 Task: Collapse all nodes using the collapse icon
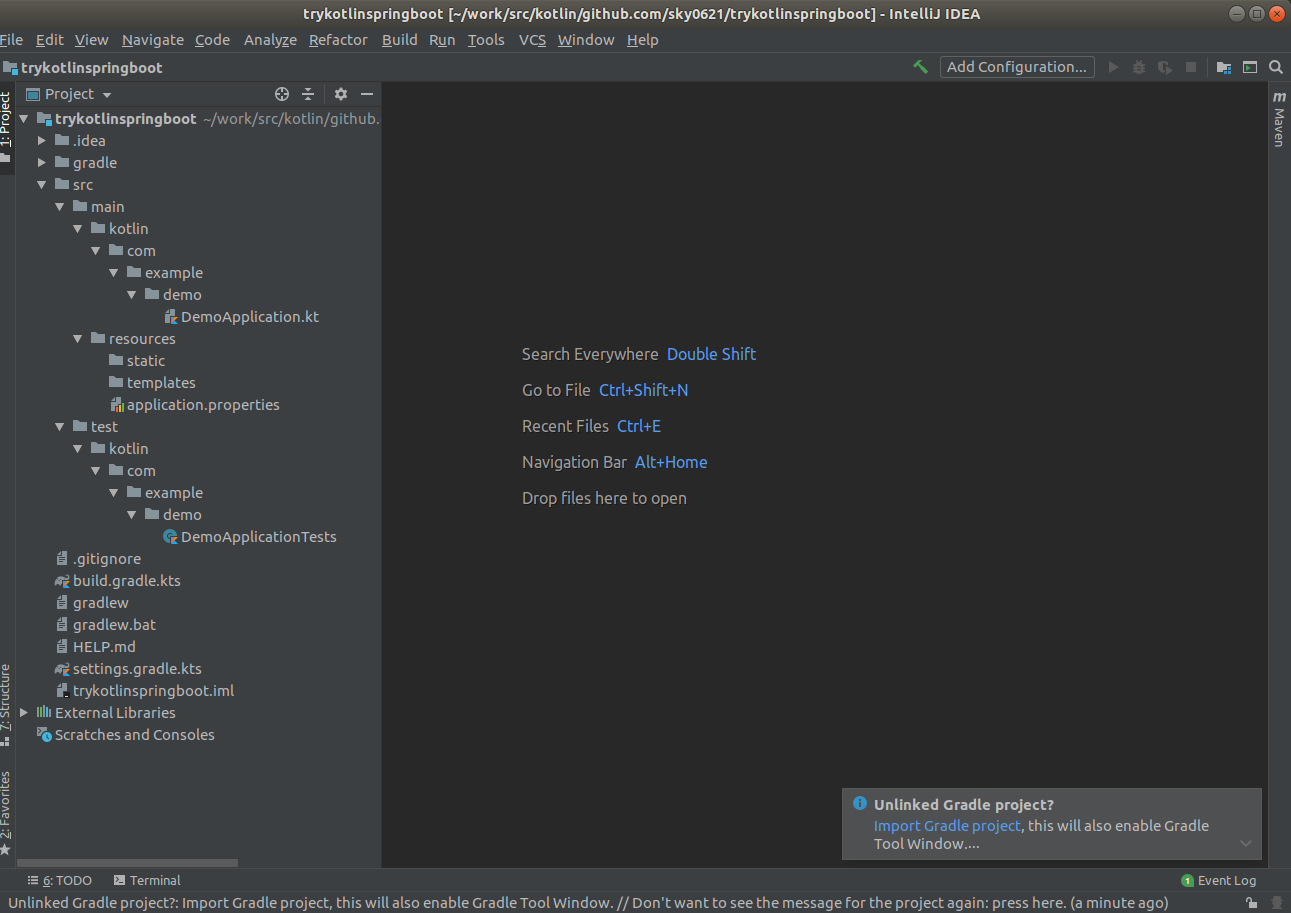click(x=309, y=93)
